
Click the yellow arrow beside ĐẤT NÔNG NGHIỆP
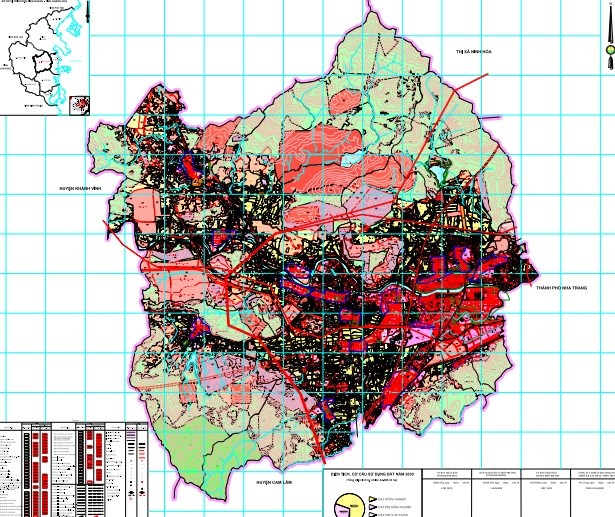coord(371,497)
